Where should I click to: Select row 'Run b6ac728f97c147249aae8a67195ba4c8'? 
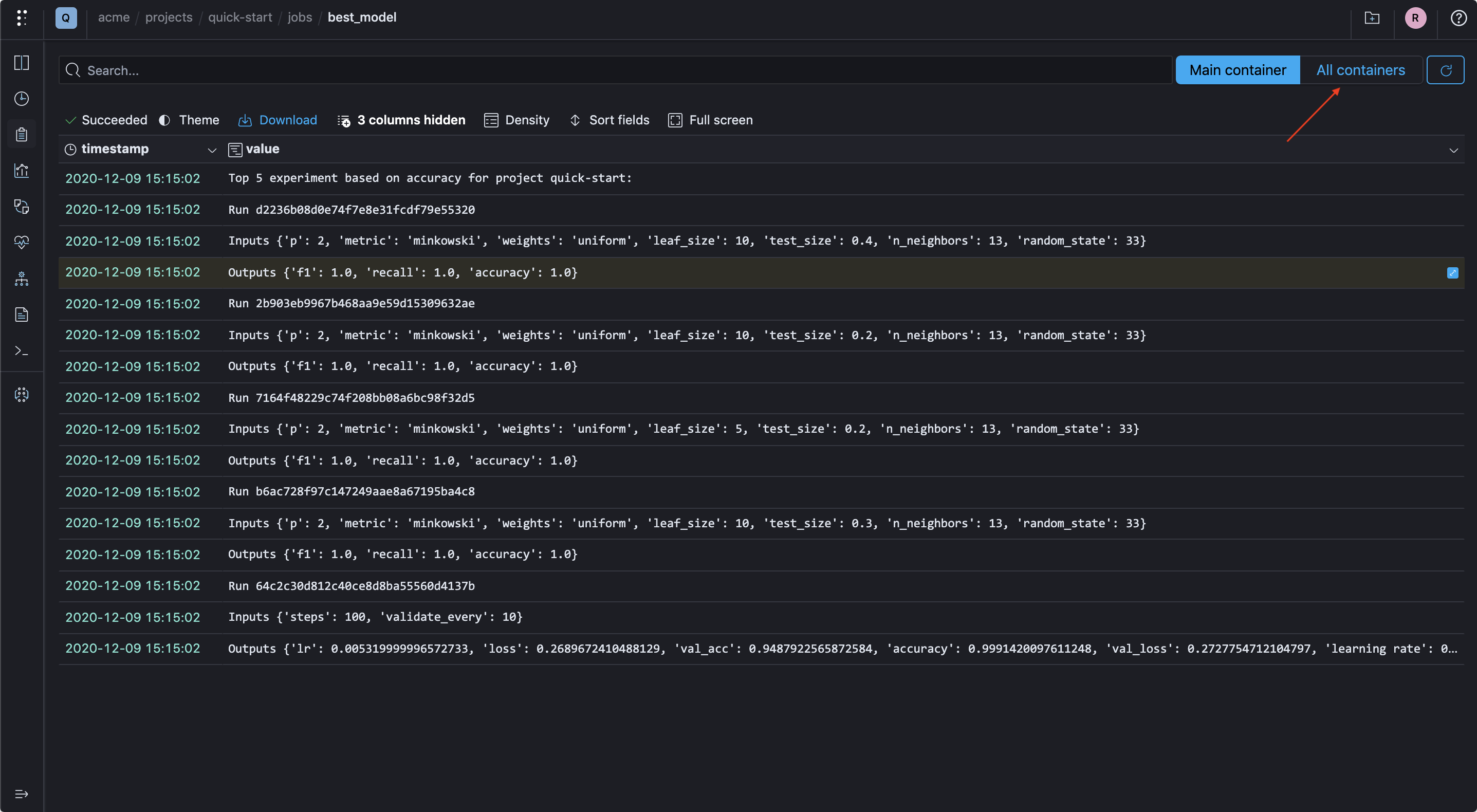pos(761,491)
